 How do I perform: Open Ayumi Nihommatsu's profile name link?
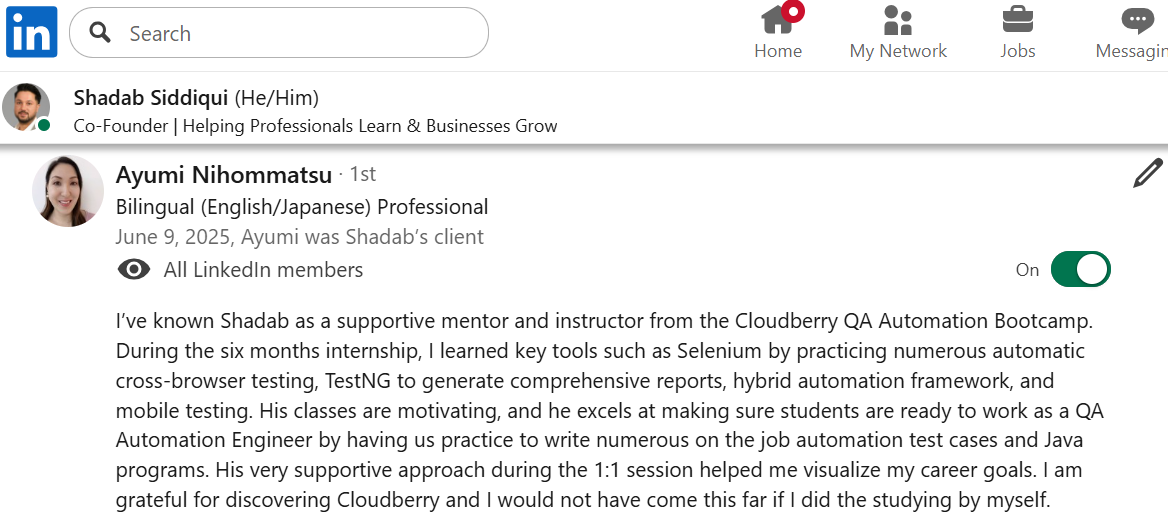[x=224, y=175]
